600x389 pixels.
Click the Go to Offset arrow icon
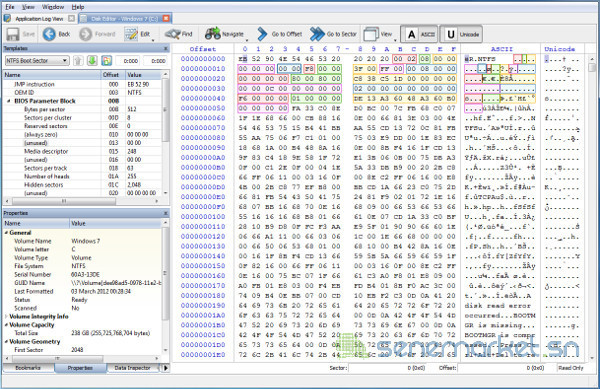262,34
